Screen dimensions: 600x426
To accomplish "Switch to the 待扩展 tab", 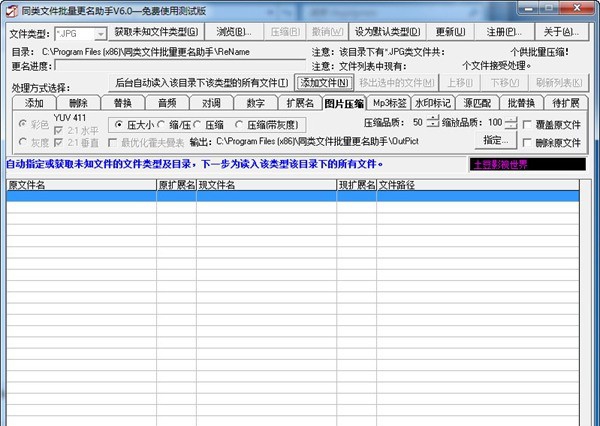I will (566, 103).
